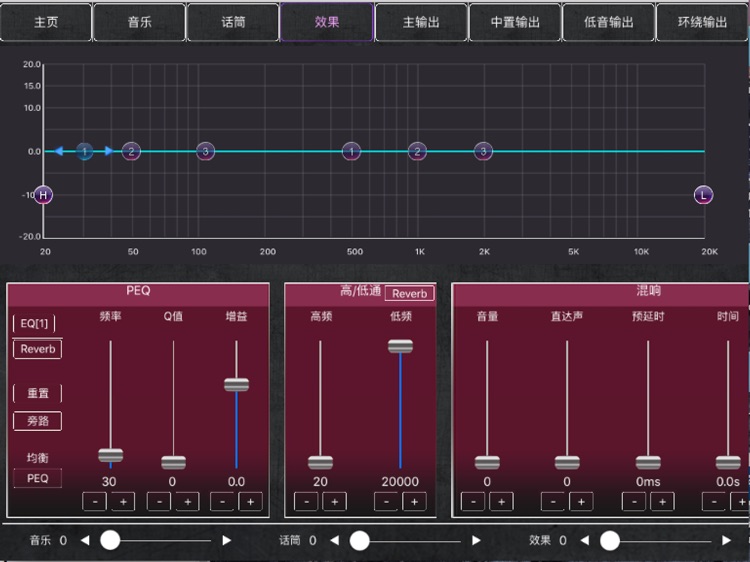750x562 pixels.
Task: Click the 时间 slider handle
Action: [728, 463]
